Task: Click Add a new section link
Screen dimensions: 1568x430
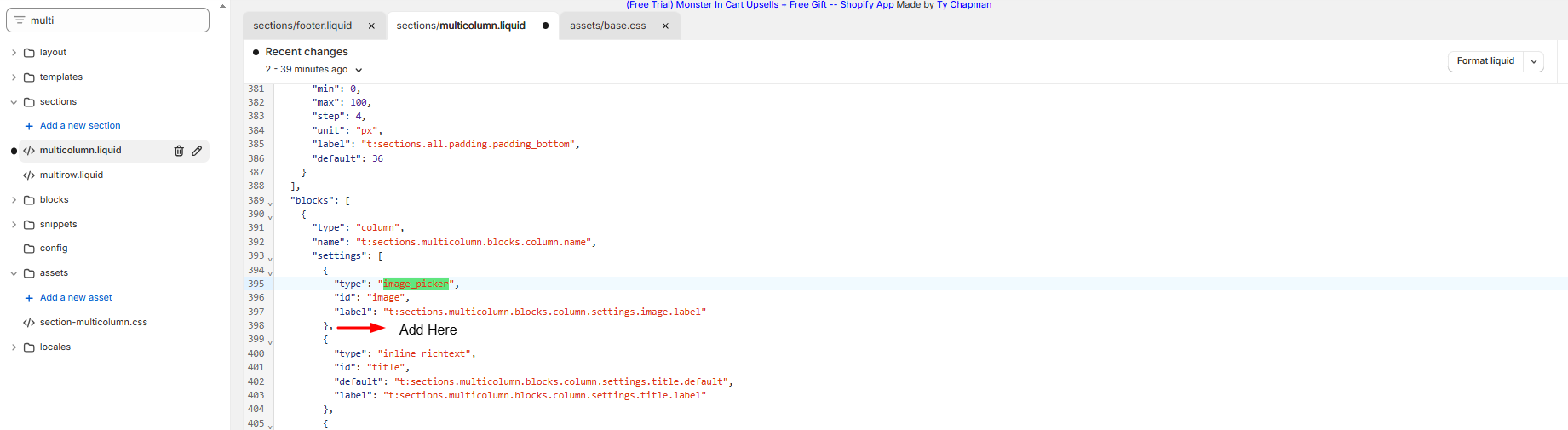Action: [x=80, y=126]
